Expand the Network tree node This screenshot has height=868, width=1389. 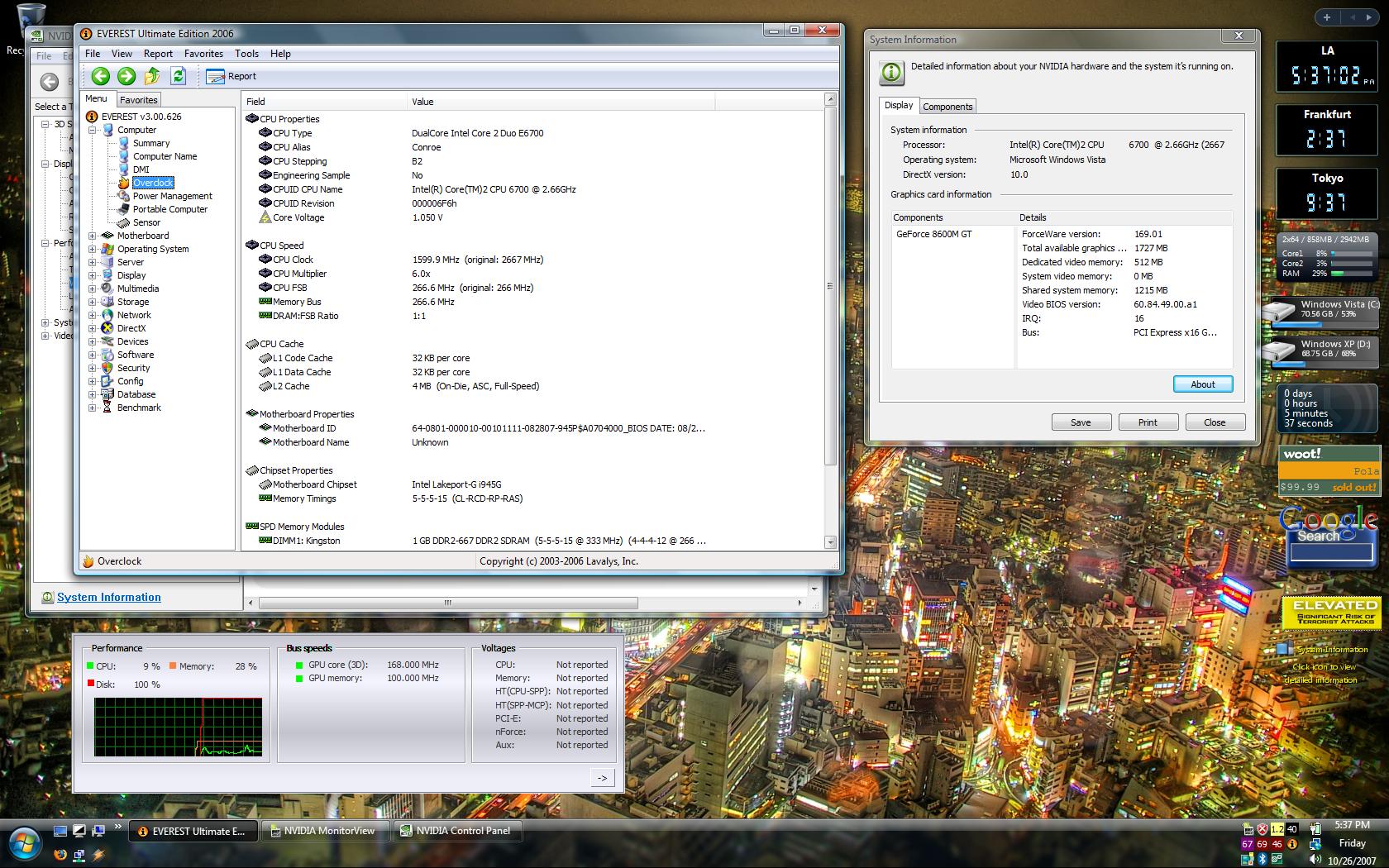click(x=93, y=315)
